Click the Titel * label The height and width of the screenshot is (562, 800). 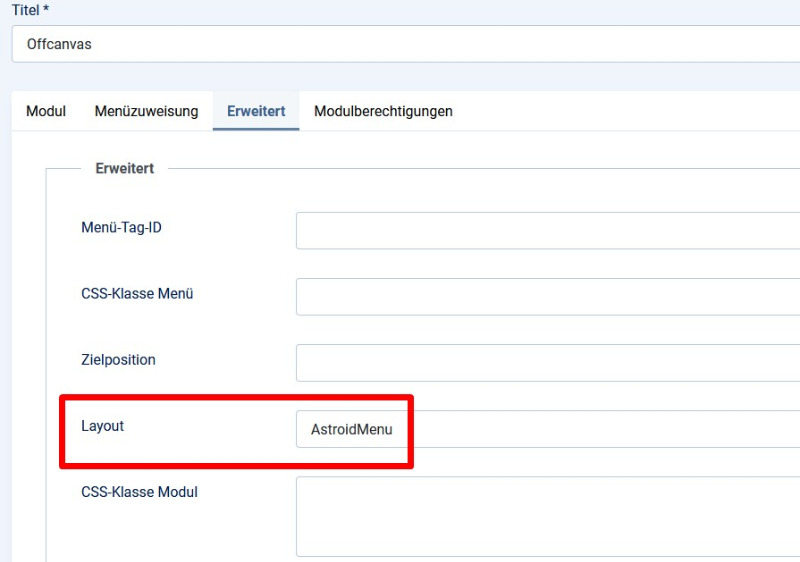coord(31,10)
